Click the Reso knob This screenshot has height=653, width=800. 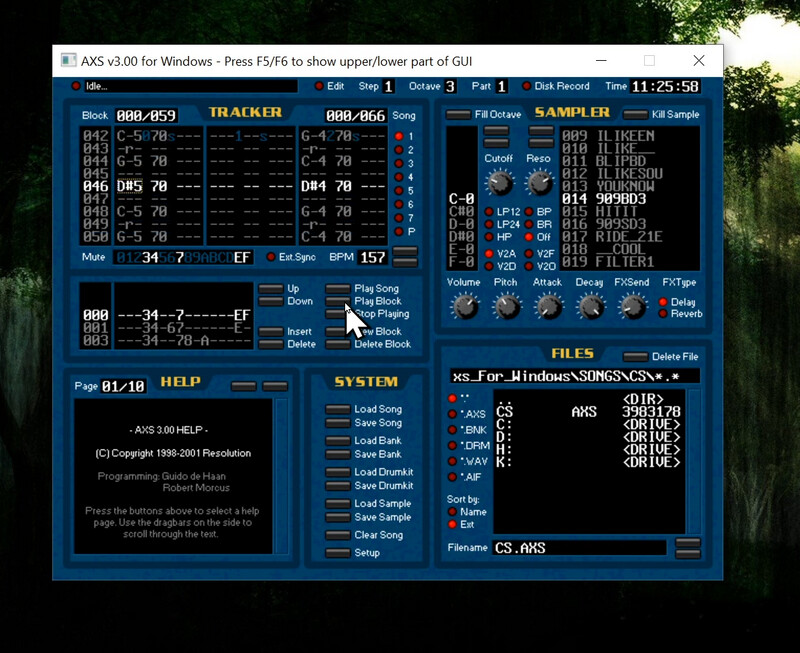point(539,183)
